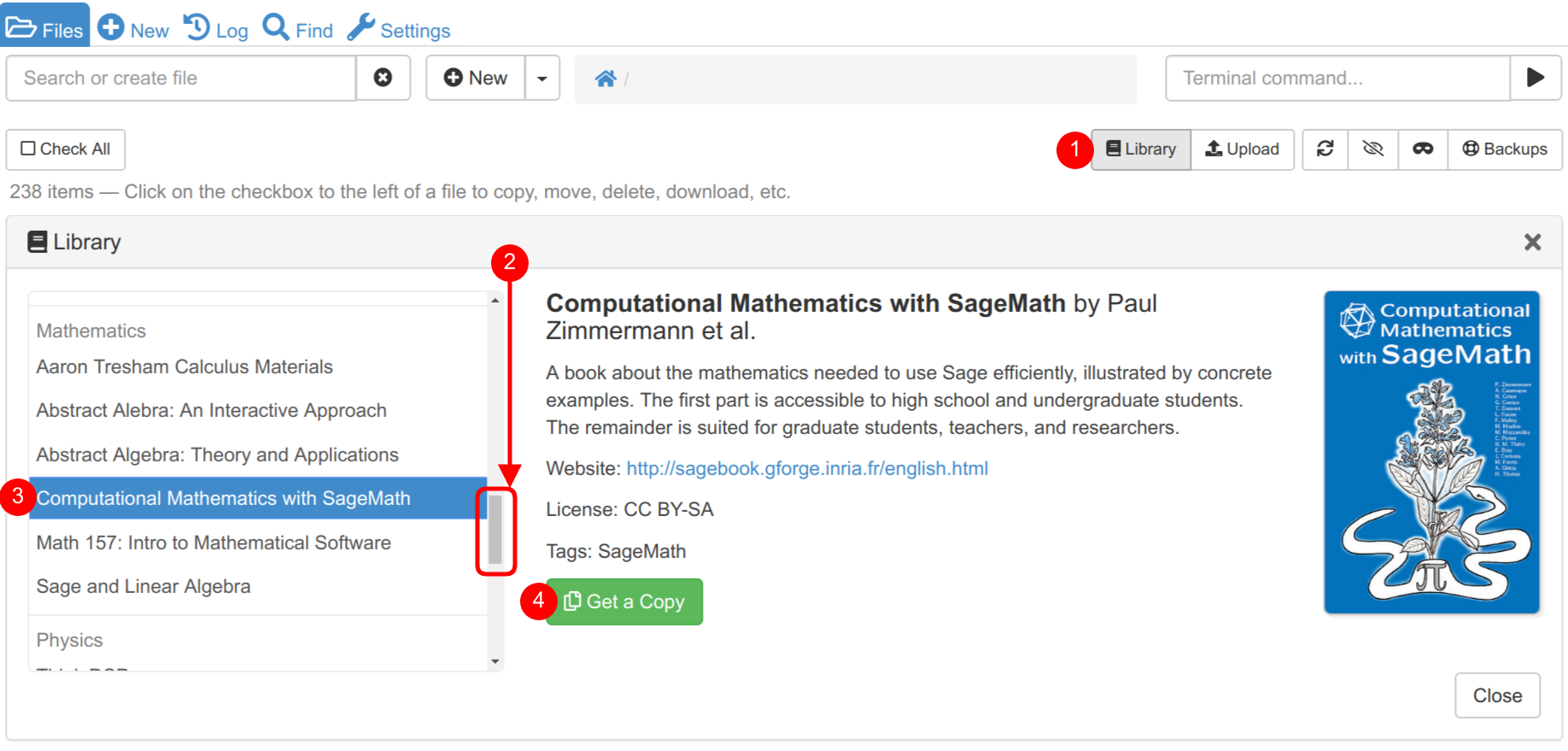The height and width of the screenshot is (751, 1568).
Task: Open the sagebook website link
Action: coord(807,468)
